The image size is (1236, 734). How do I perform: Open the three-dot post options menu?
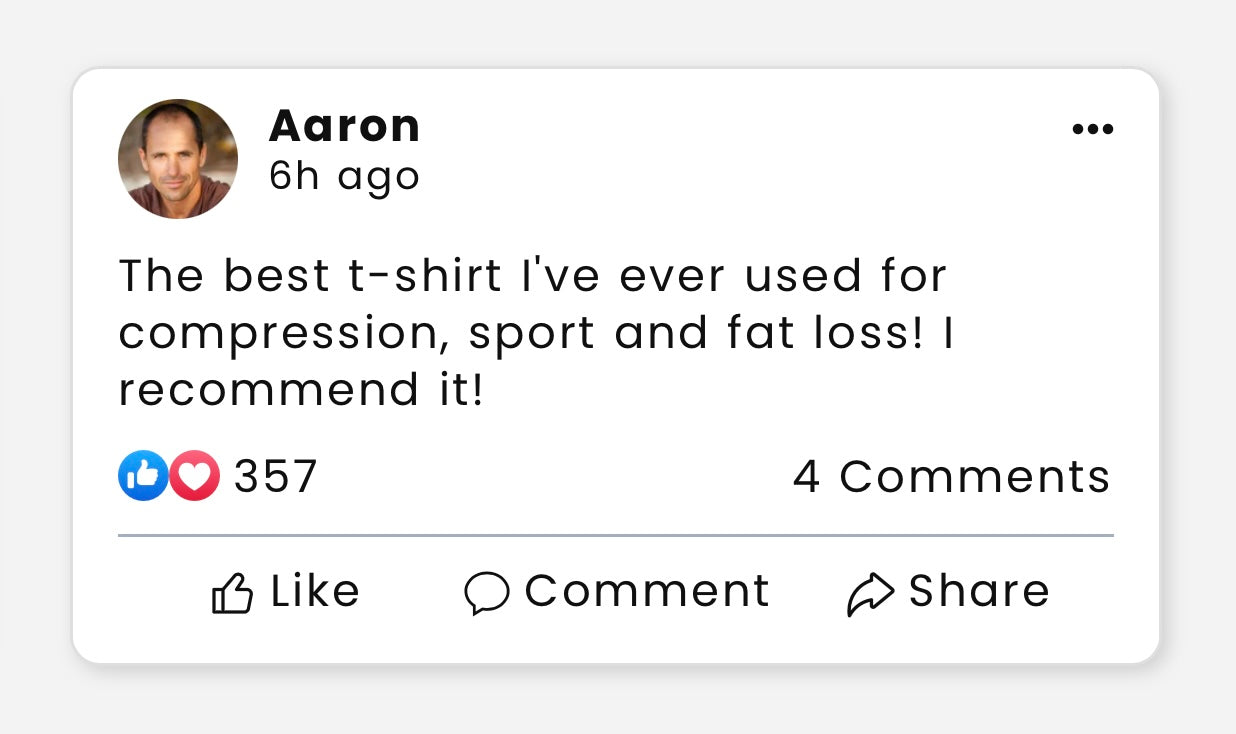coord(1092,130)
